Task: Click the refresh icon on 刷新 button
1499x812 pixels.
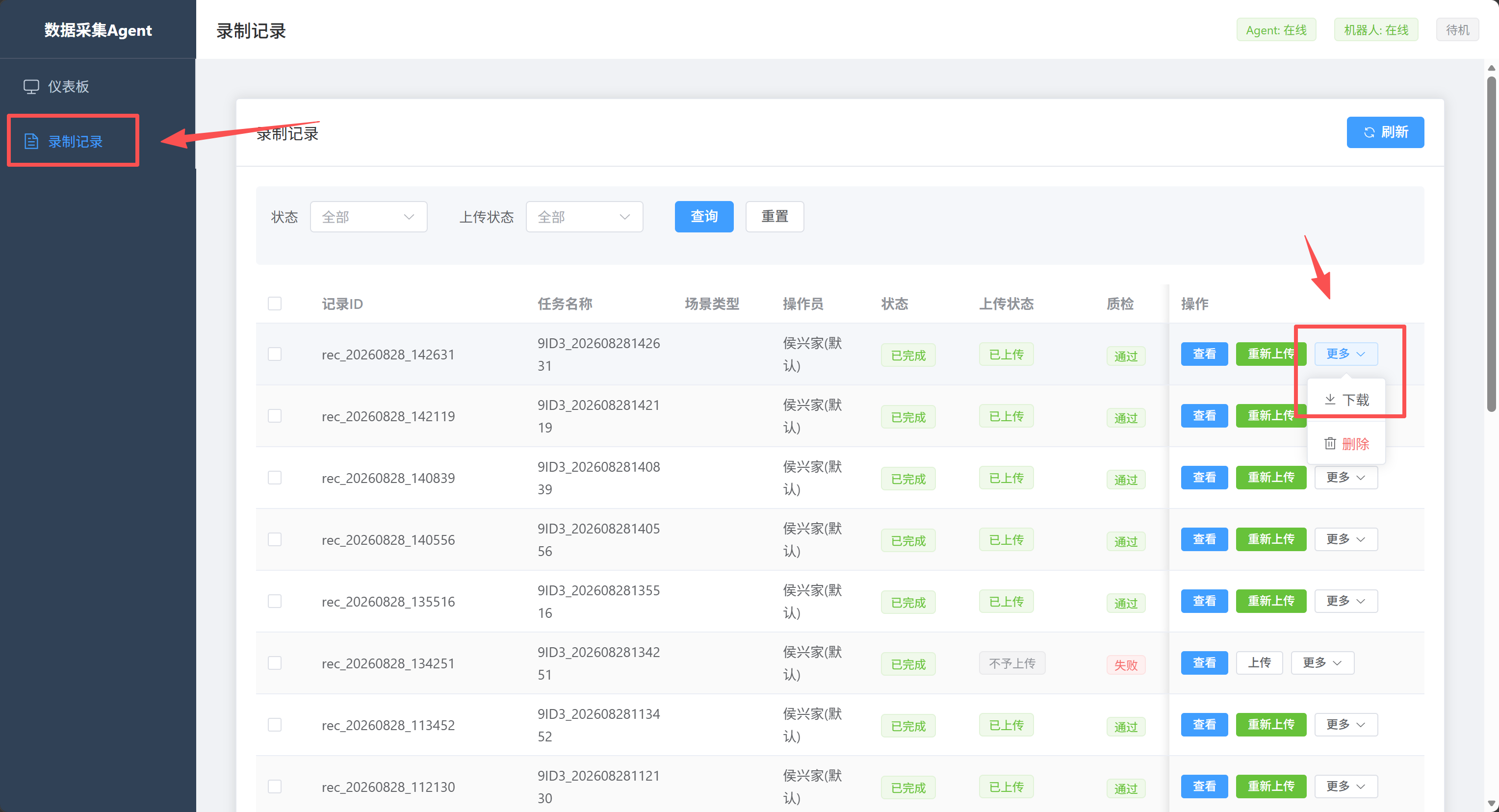Action: coord(1369,132)
